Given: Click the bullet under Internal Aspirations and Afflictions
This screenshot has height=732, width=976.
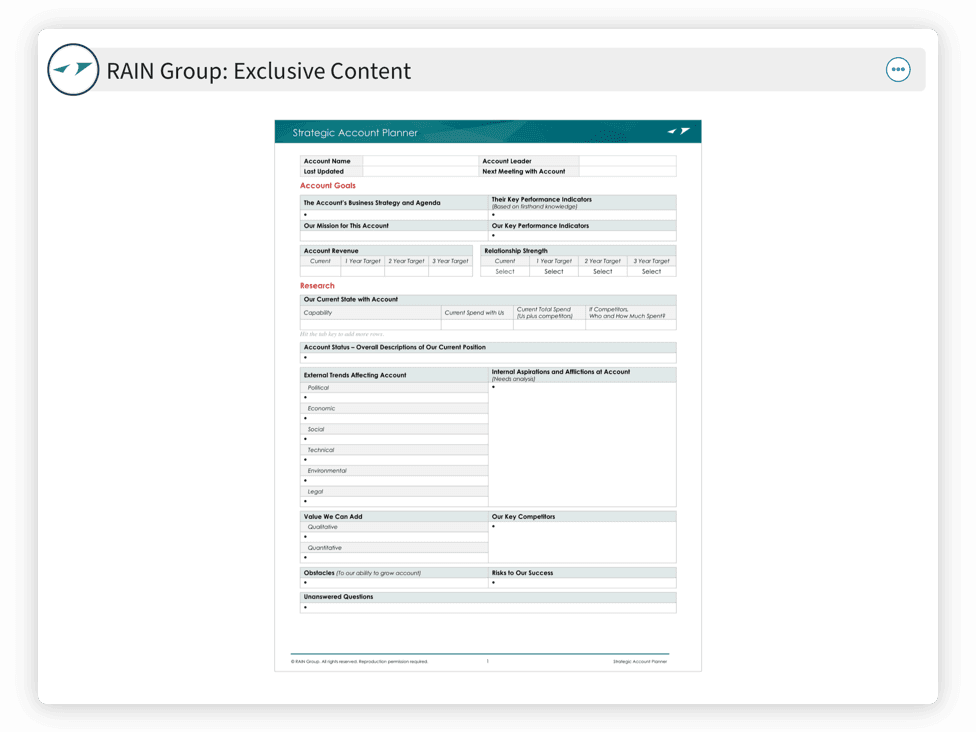Looking at the screenshot, I should click(x=491, y=389).
